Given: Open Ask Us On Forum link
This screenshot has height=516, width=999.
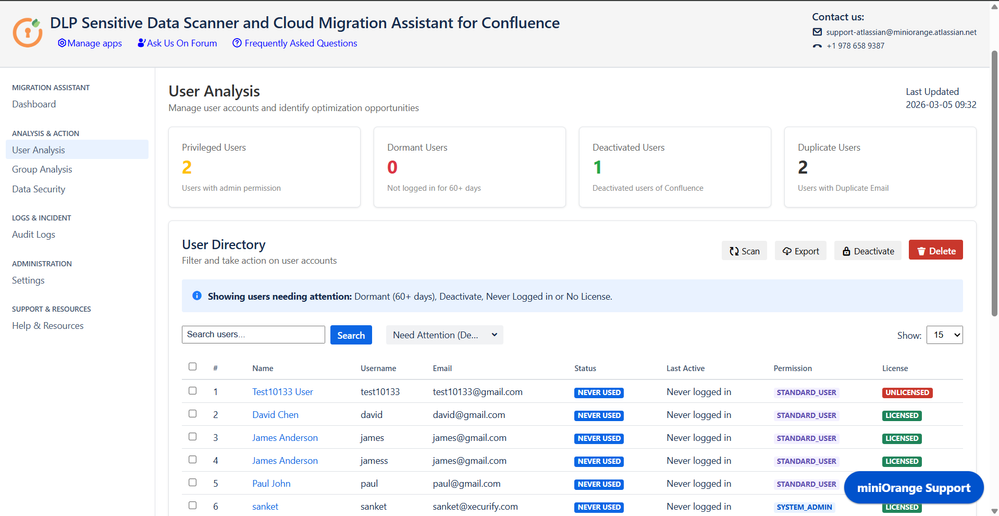Looking at the screenshot, I should click(x=177, y=43).
